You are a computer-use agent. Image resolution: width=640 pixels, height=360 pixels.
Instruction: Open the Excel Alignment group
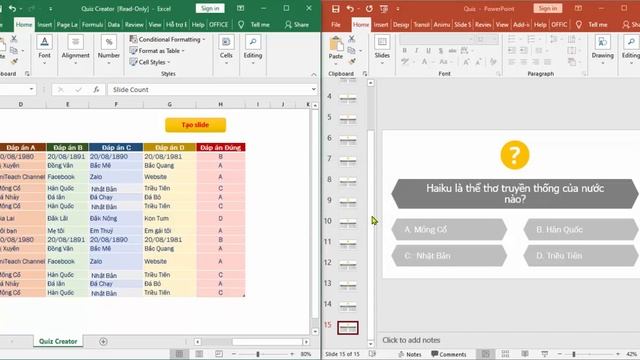(x=76, y=50)
